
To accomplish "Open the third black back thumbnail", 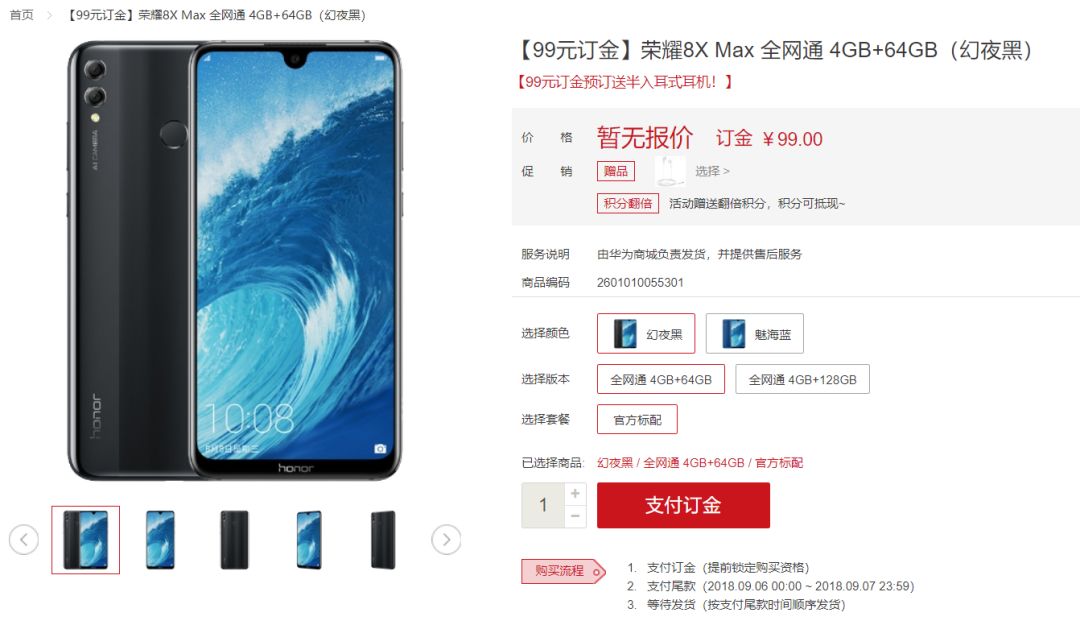I will click(x=234, y=540).
